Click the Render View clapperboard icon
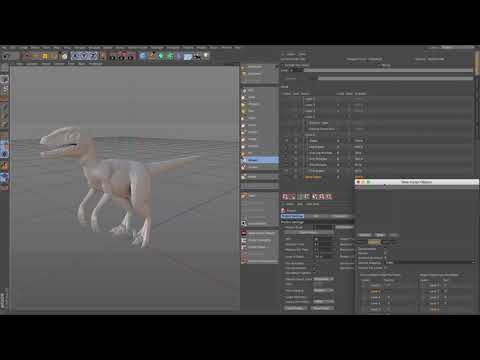480x360 pixels. [113, 56]
